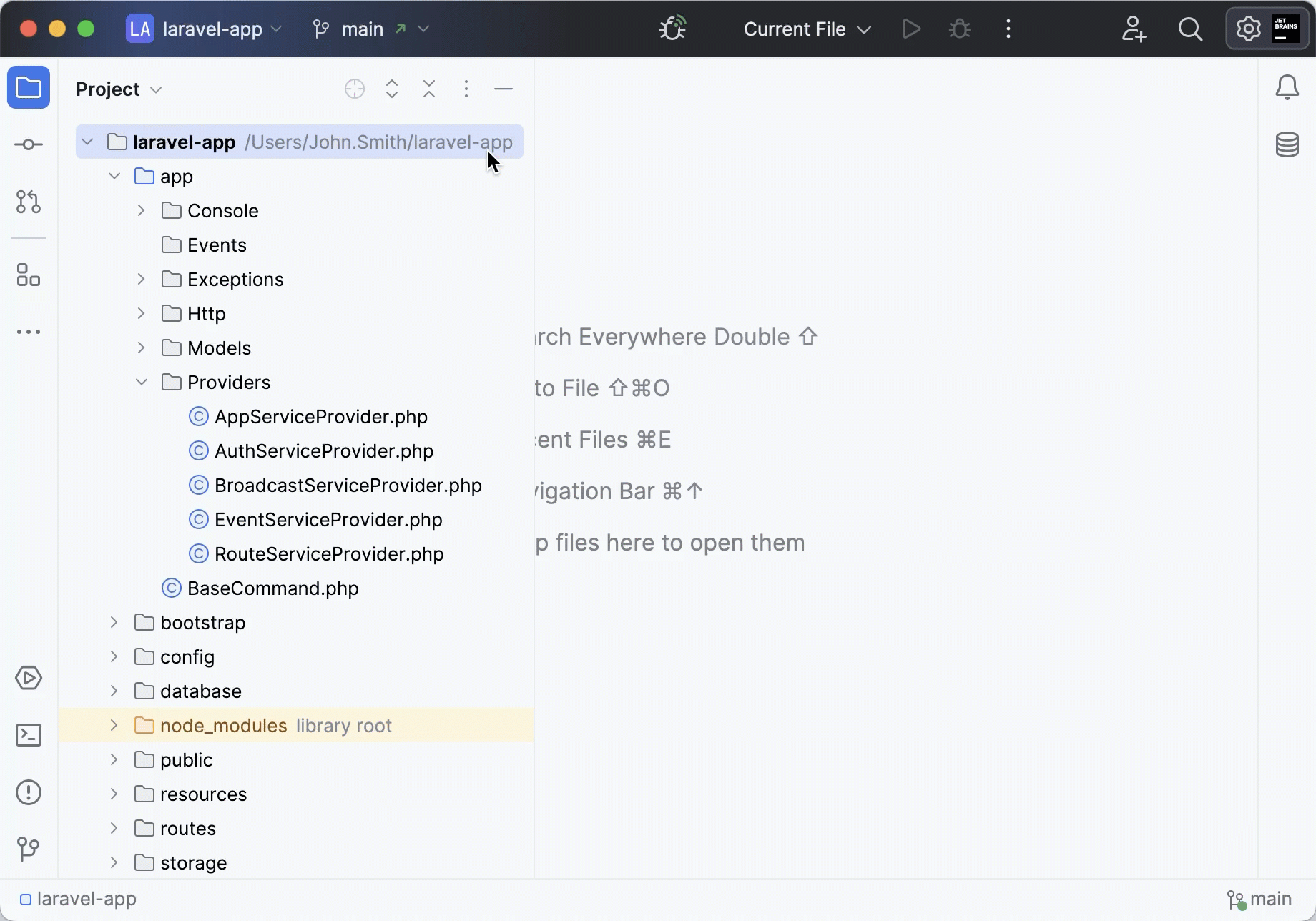The height and width of the screenshot is (921, 1316).
Task: Open the Commit tool window
Action: coord(29,144)
